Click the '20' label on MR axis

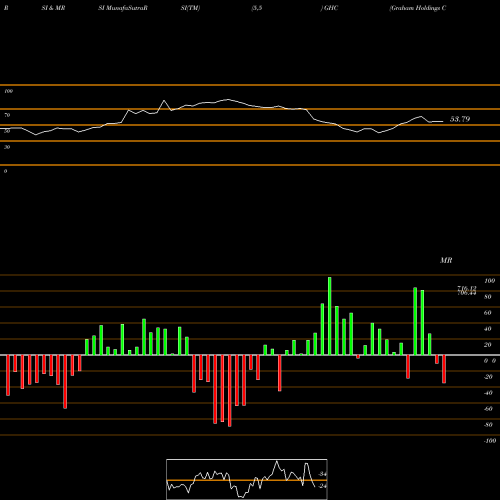(x=488, y=345)
